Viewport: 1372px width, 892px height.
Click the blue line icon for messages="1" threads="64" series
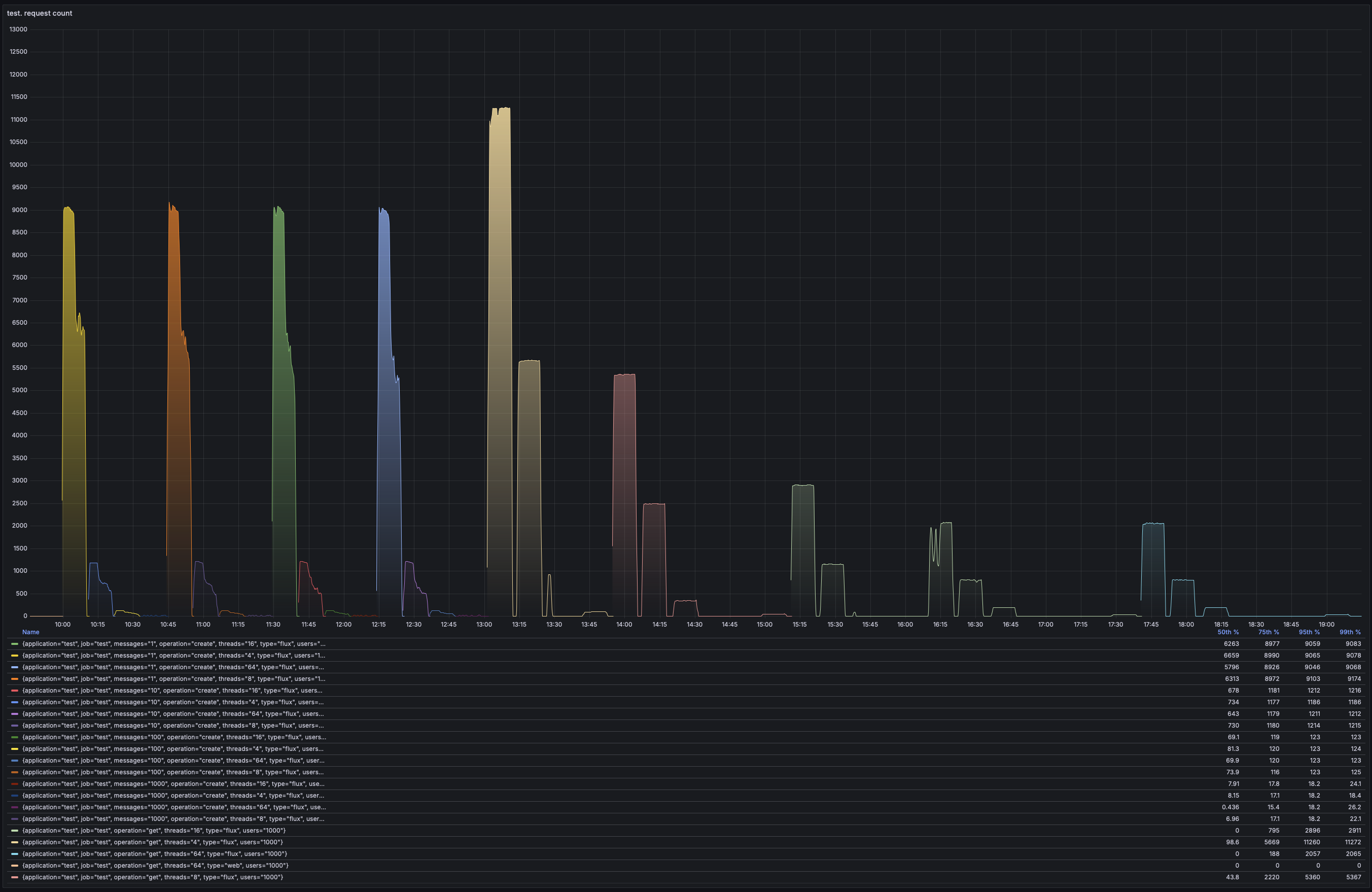[14, 667]
